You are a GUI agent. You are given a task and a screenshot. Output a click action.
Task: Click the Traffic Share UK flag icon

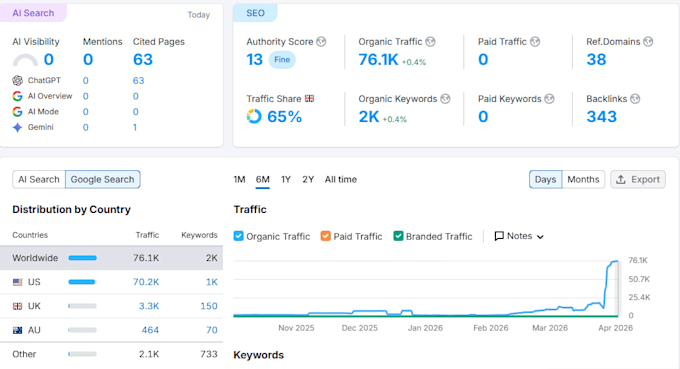[x=309, y=99]
